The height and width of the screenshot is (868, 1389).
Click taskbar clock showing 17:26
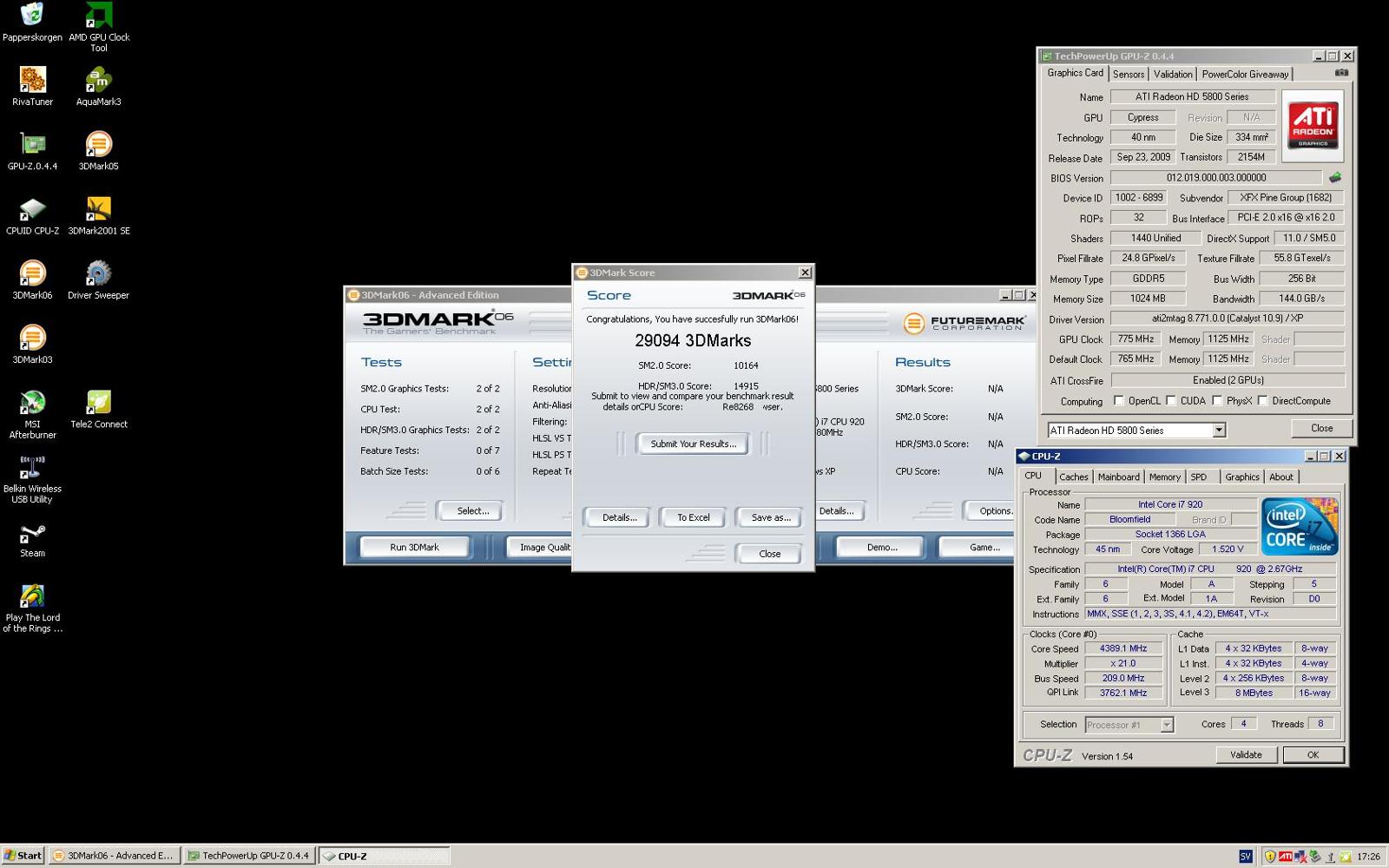pyautogui.click(x=1368, y=857)
